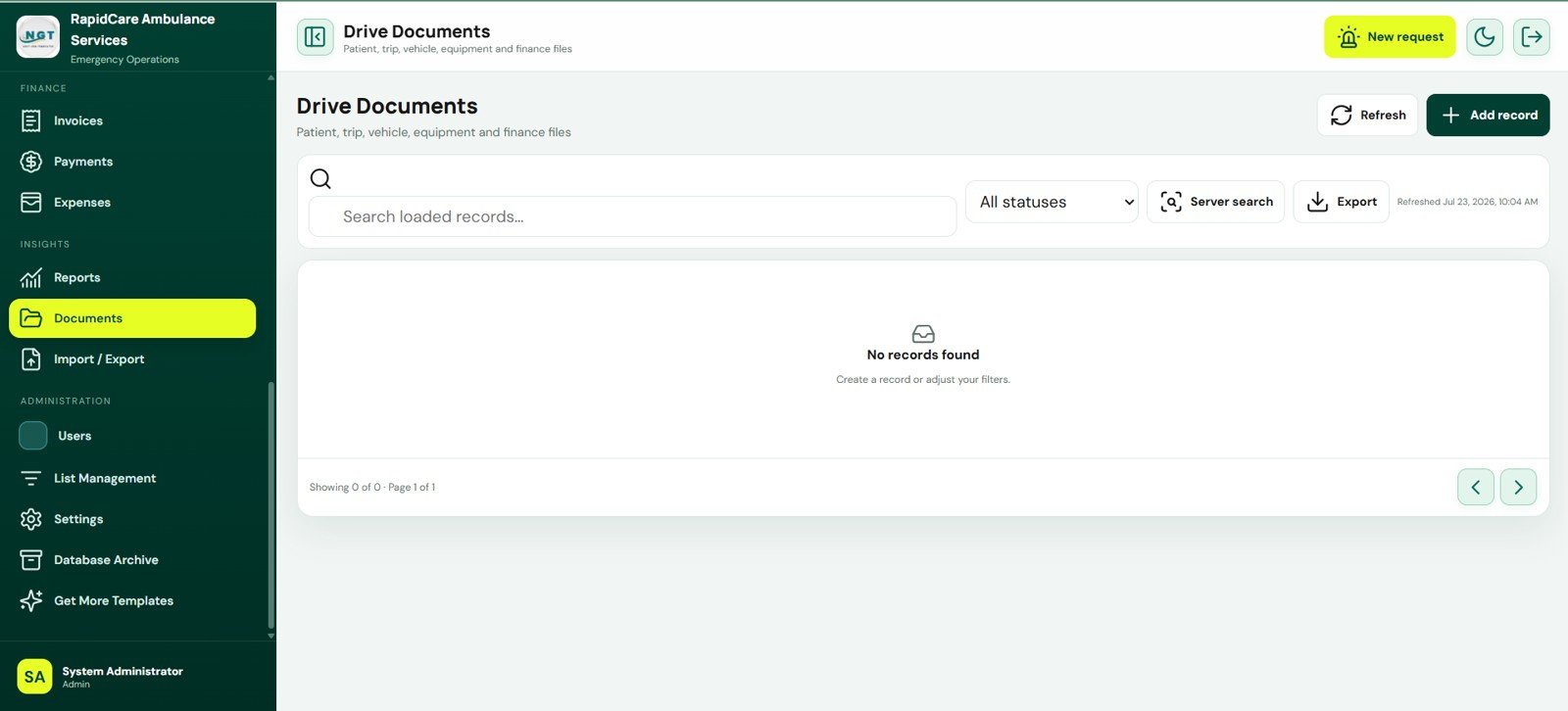
Task: Click 'Showing 0 of 0 · Page 1 of 1'
Action: coord(372,487)
